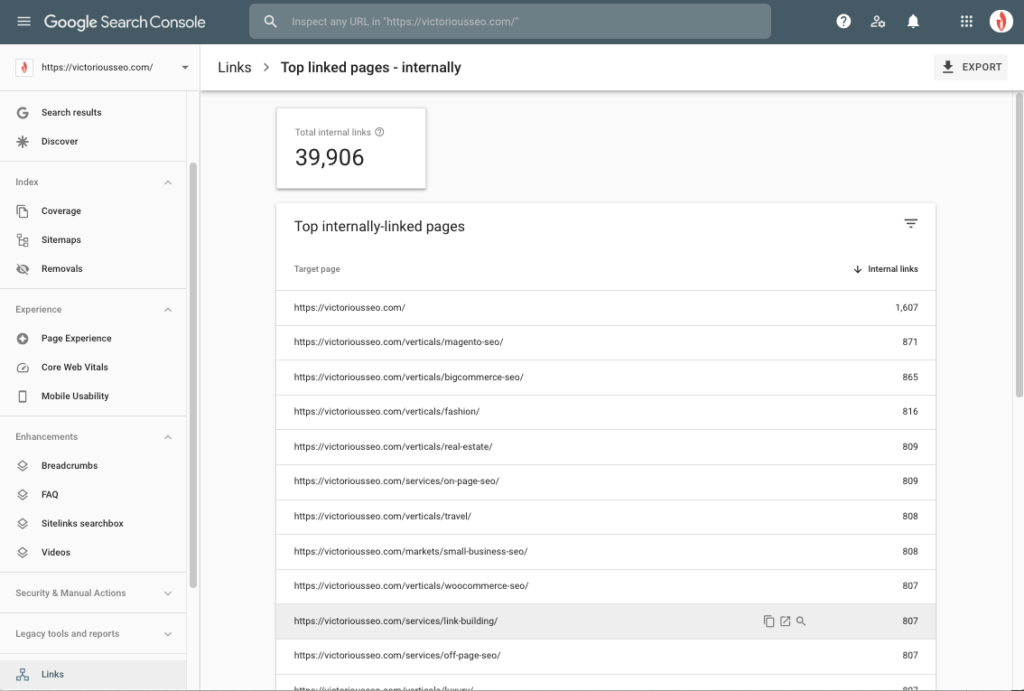
Task: Open the main hamburger menu
Action: coord(24,21)
